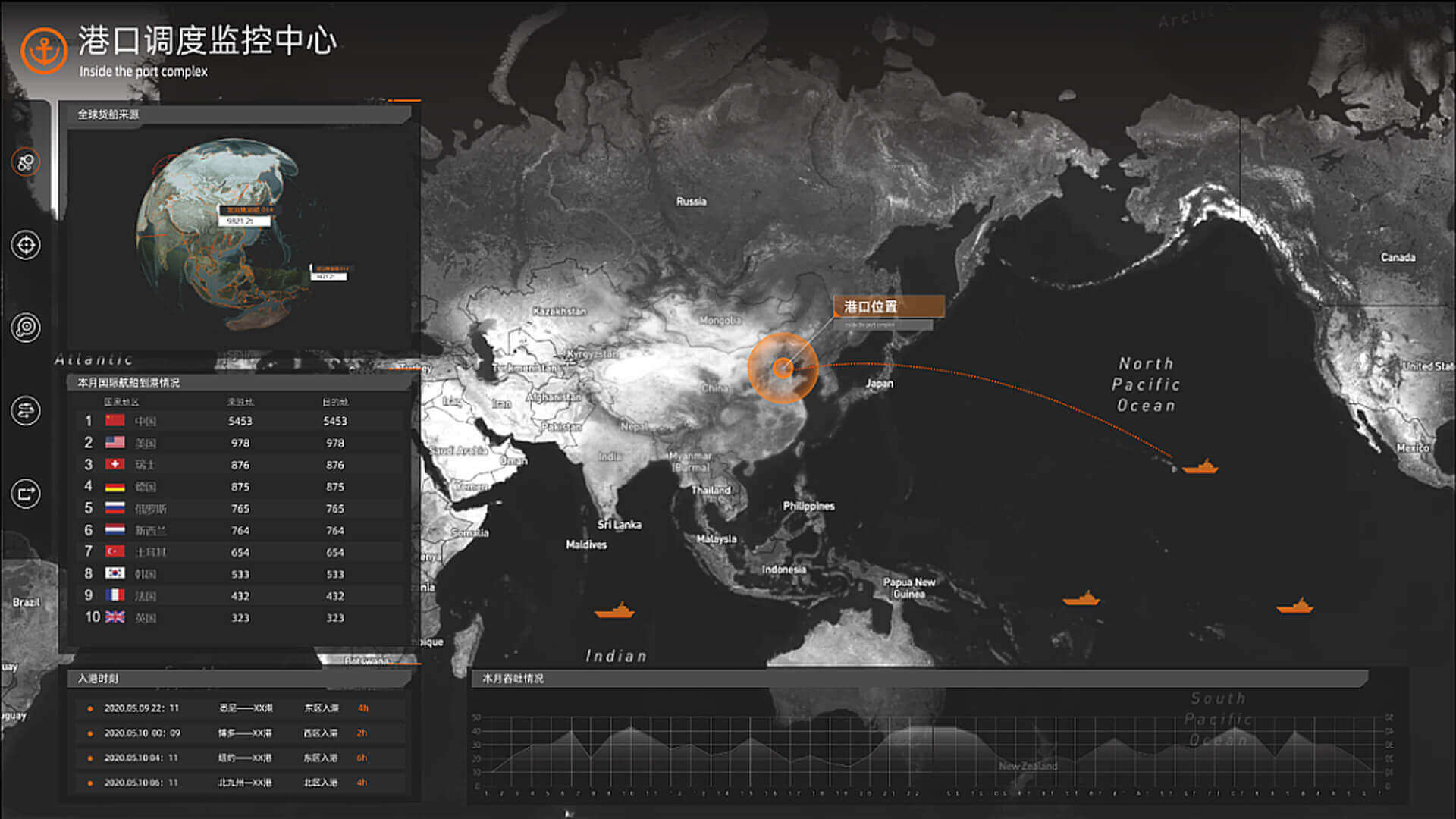Click the 2020.05.10 06:11 timestamp
Viewport: 1456px width, 819px height.
click(142, 783)
